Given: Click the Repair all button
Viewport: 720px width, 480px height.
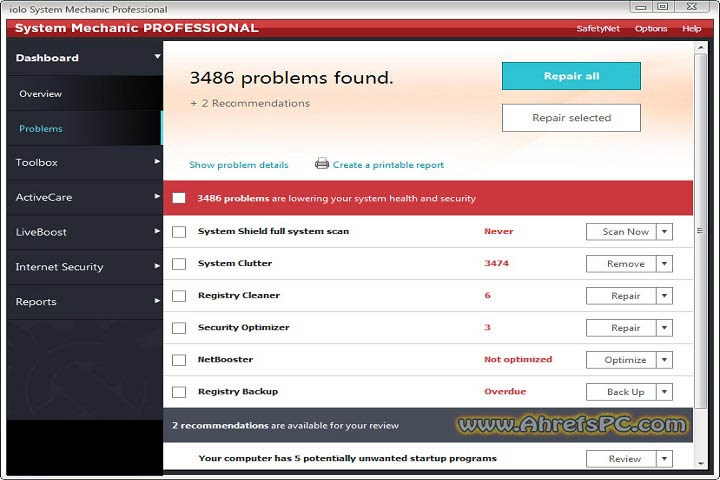Looking at the screenshot, I should point(571,76).
